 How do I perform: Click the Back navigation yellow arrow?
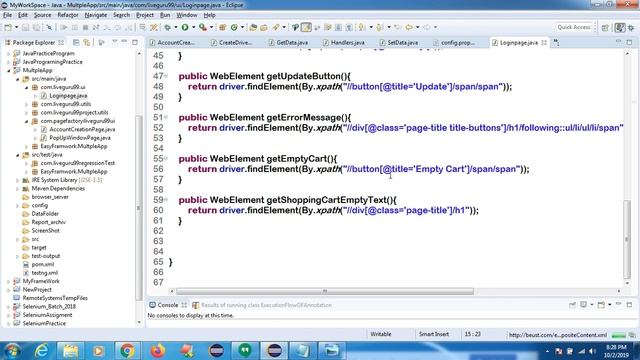[x=409, y=27]
